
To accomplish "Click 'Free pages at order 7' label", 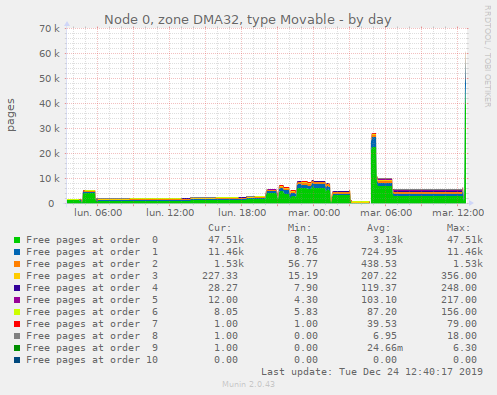I will coord(92,324).
